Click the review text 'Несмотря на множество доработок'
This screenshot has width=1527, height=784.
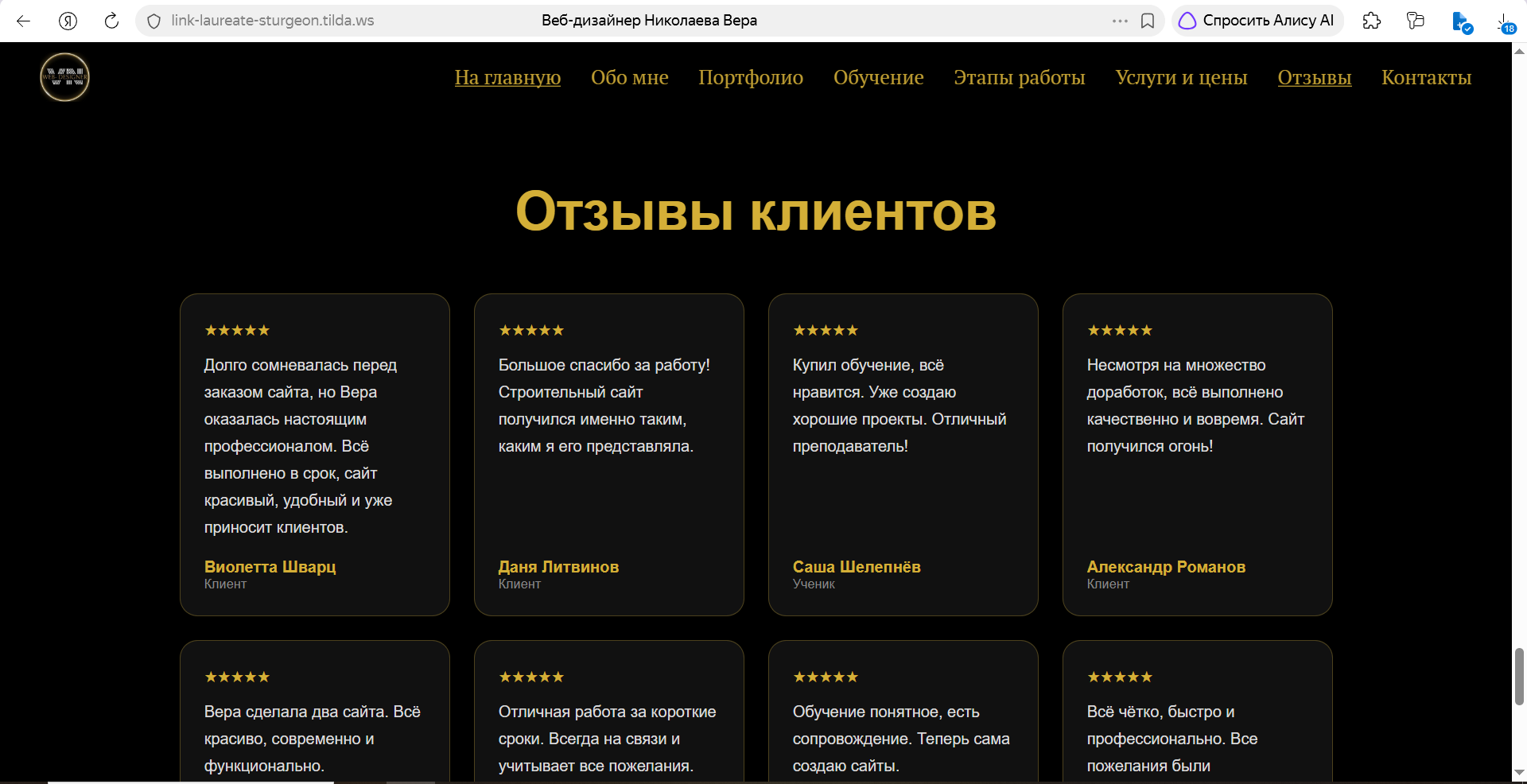coord(1195,406)
